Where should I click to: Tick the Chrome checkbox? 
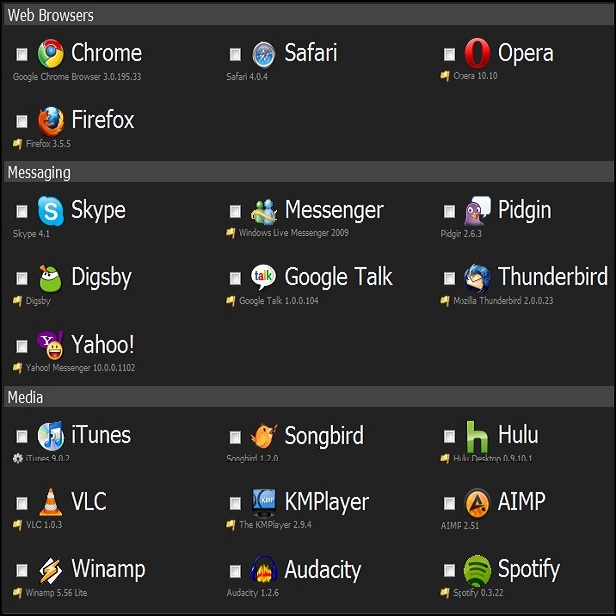point(22,54)
